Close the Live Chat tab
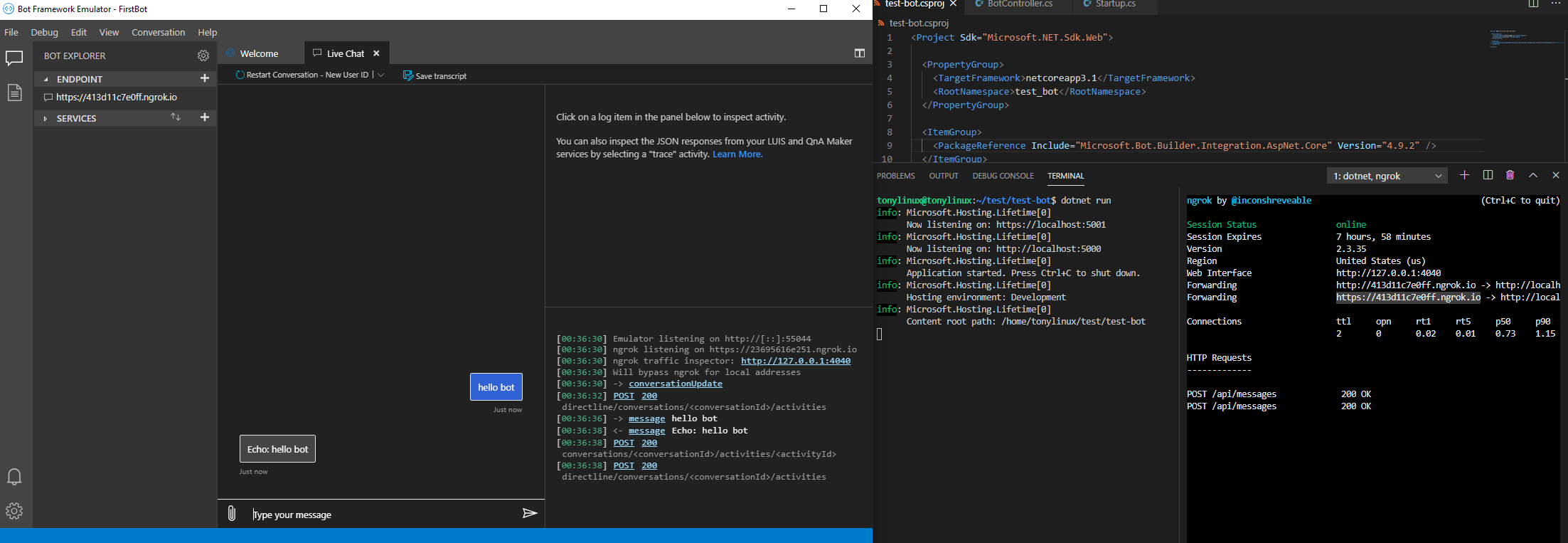 point(376,53)
